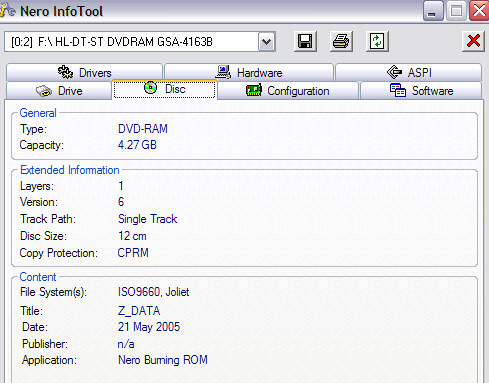Screen dimensions: 489x383
Task: Click the Refresh green arrows icon
Action: click(x=377, y=42)
